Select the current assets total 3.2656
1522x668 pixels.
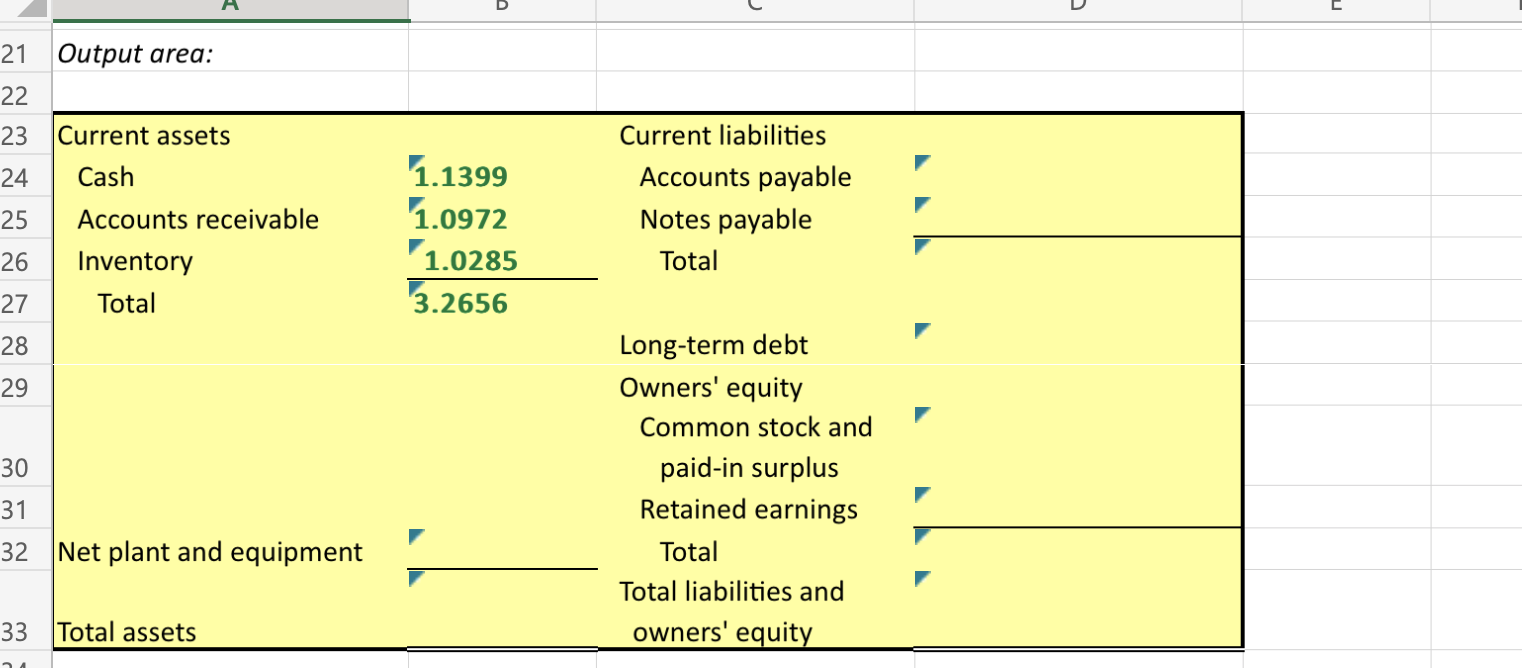pyautogui.click(x=502, y=302)
